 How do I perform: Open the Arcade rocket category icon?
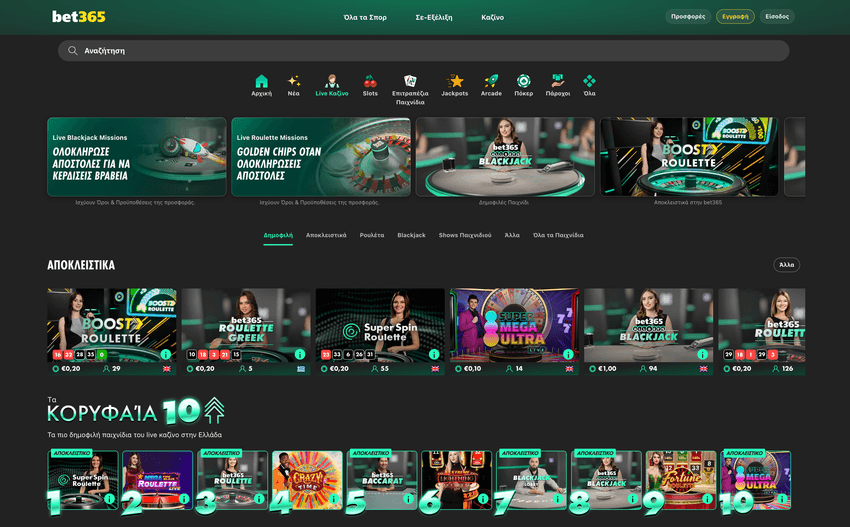491,81
